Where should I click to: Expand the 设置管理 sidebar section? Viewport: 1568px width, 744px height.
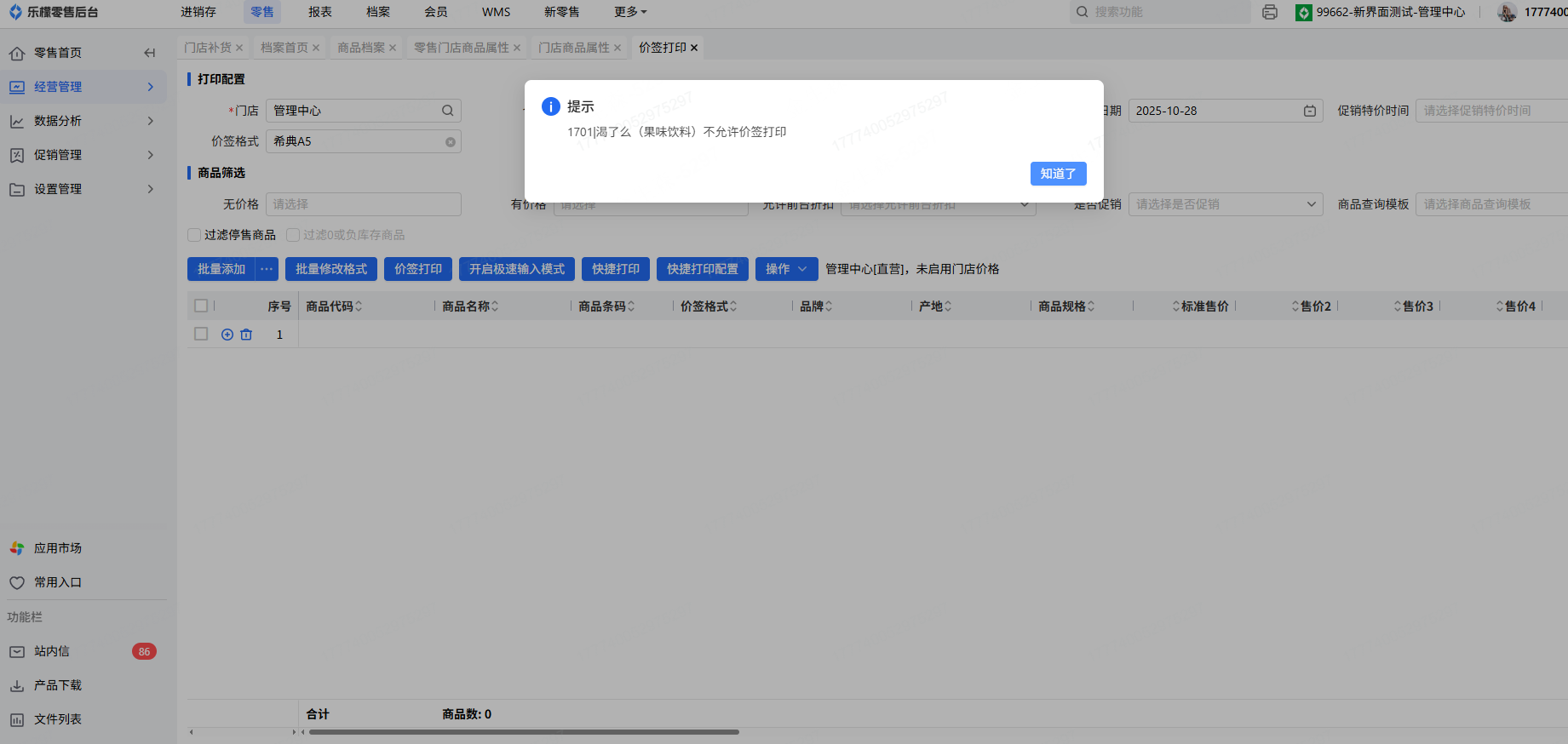coord(83,189)
